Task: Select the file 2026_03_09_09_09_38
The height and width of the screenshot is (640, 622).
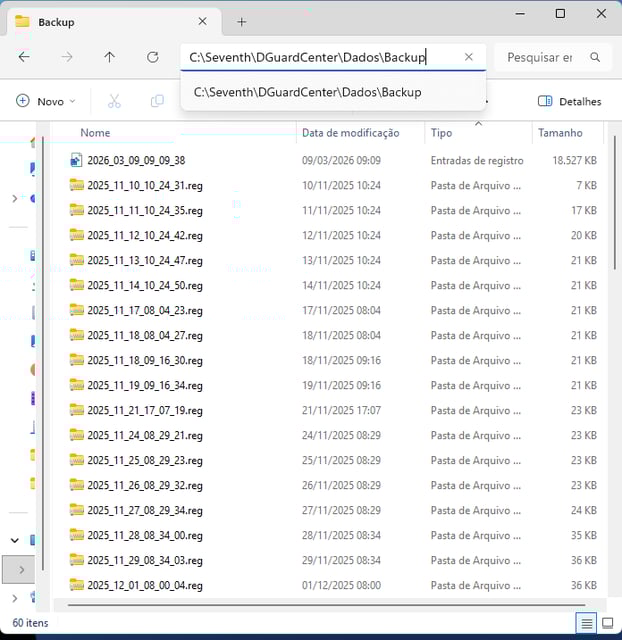Action: [135, 160]
